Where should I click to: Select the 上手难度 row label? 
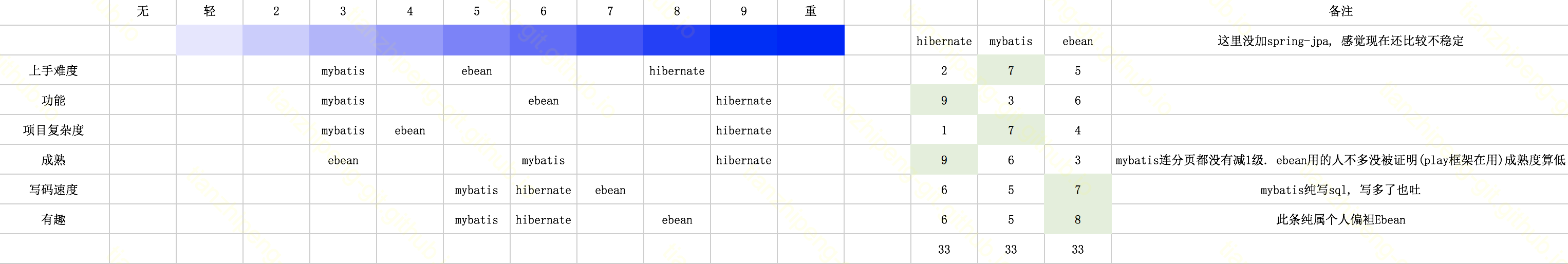pos(54,70)
